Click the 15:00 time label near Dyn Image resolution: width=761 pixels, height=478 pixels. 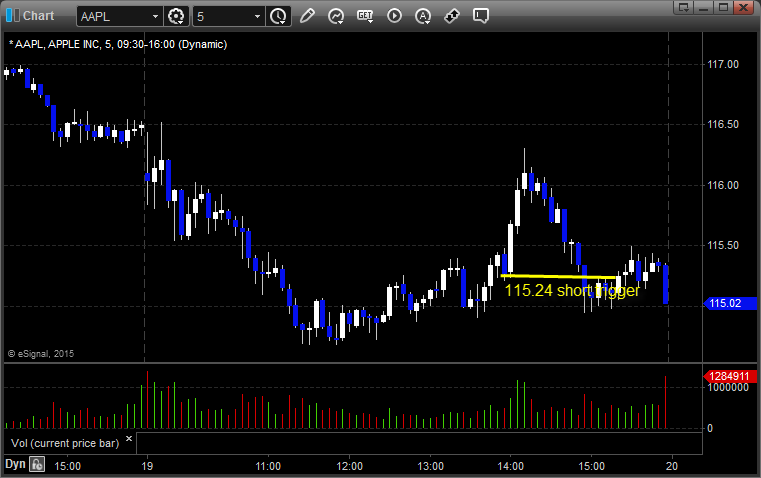pos(67,466)
